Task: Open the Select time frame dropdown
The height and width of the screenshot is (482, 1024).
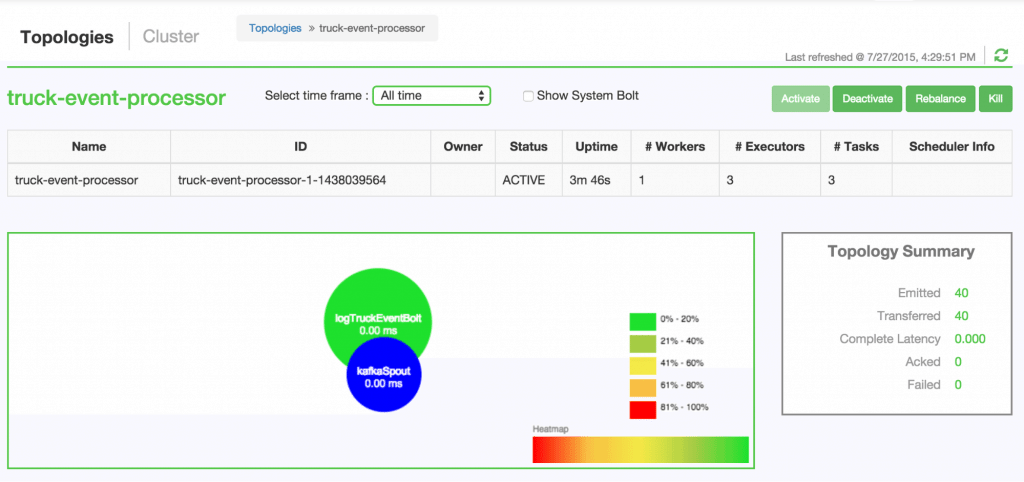Action: (430, 96)
